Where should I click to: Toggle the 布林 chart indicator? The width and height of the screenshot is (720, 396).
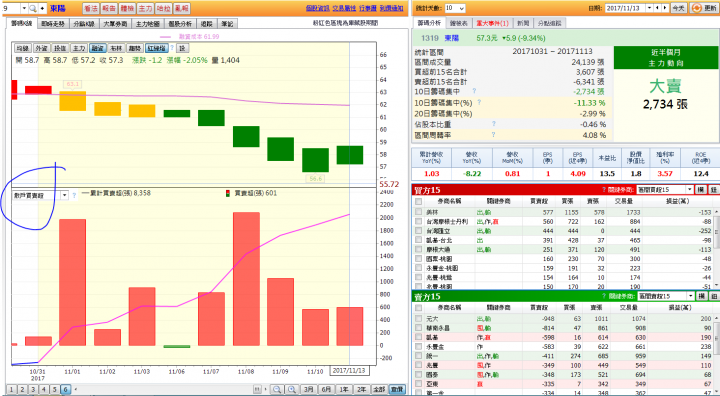tap(116, 48)
